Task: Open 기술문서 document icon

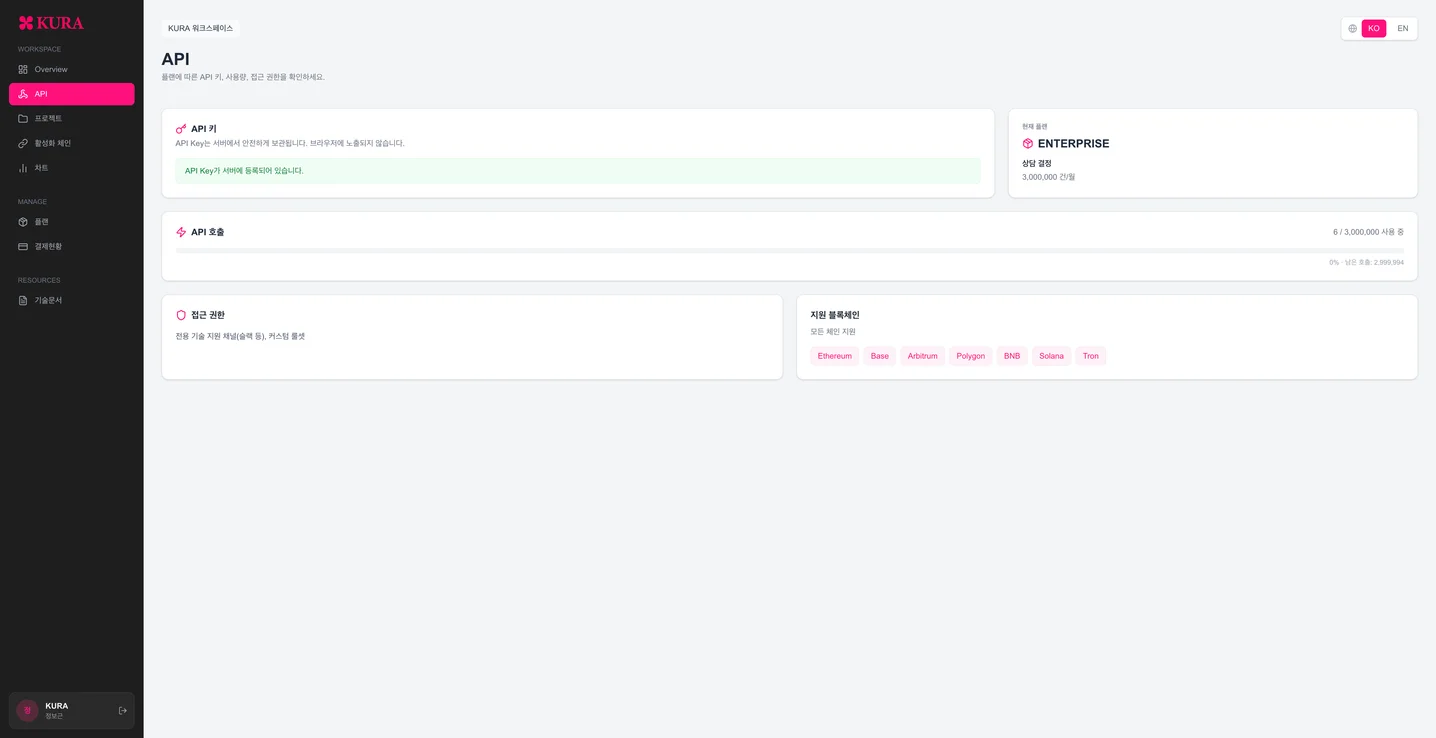Action: coord(23,300)
